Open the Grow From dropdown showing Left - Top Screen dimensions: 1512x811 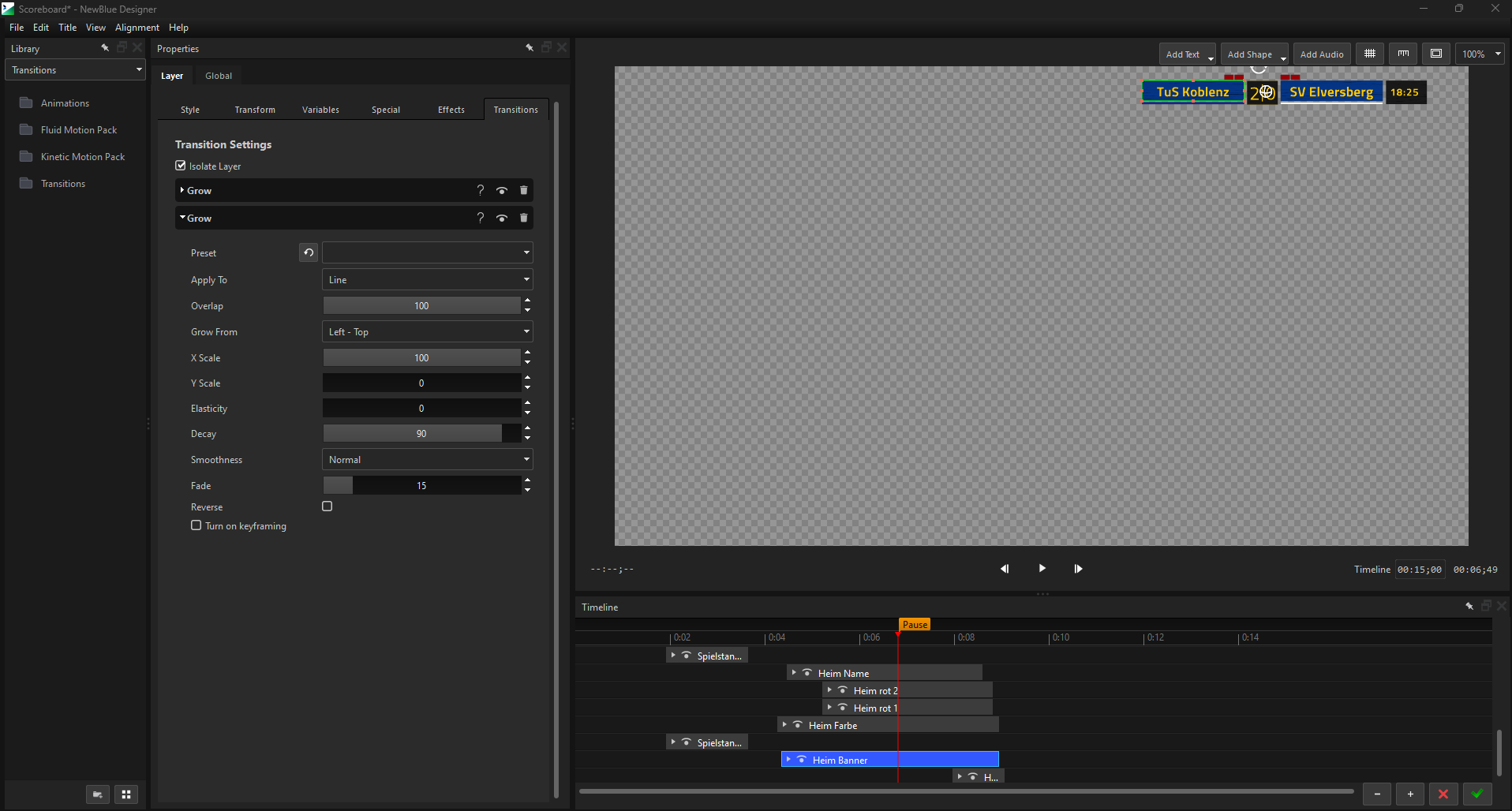(427, 331)
